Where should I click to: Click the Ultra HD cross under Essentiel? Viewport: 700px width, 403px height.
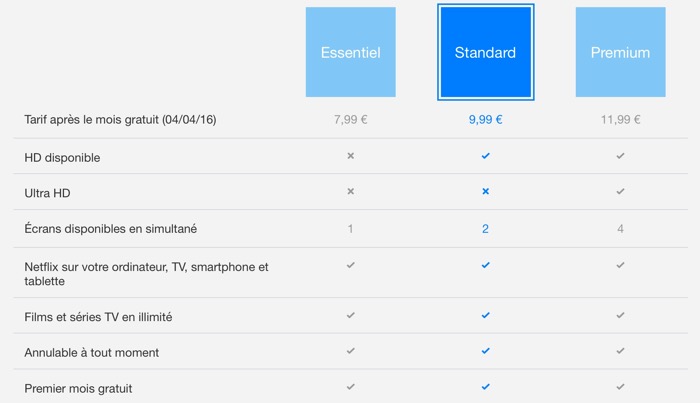pyautogui.click(x=350, y=191)
